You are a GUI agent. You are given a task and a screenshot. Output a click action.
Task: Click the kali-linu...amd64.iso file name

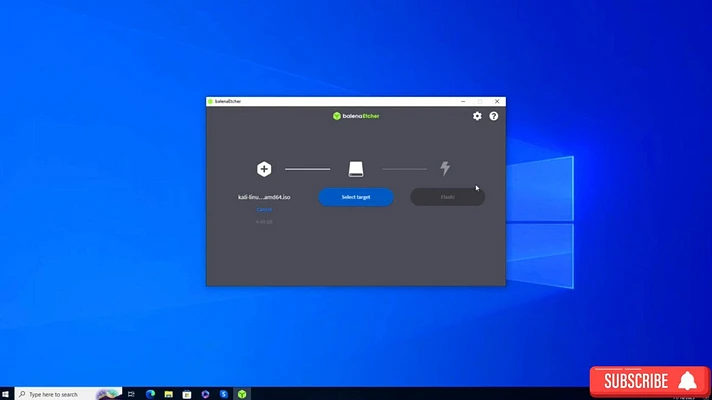click(264, 197)
